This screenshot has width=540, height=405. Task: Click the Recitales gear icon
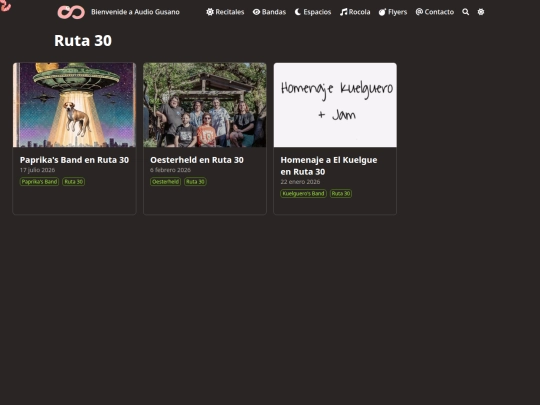[210, 12]
